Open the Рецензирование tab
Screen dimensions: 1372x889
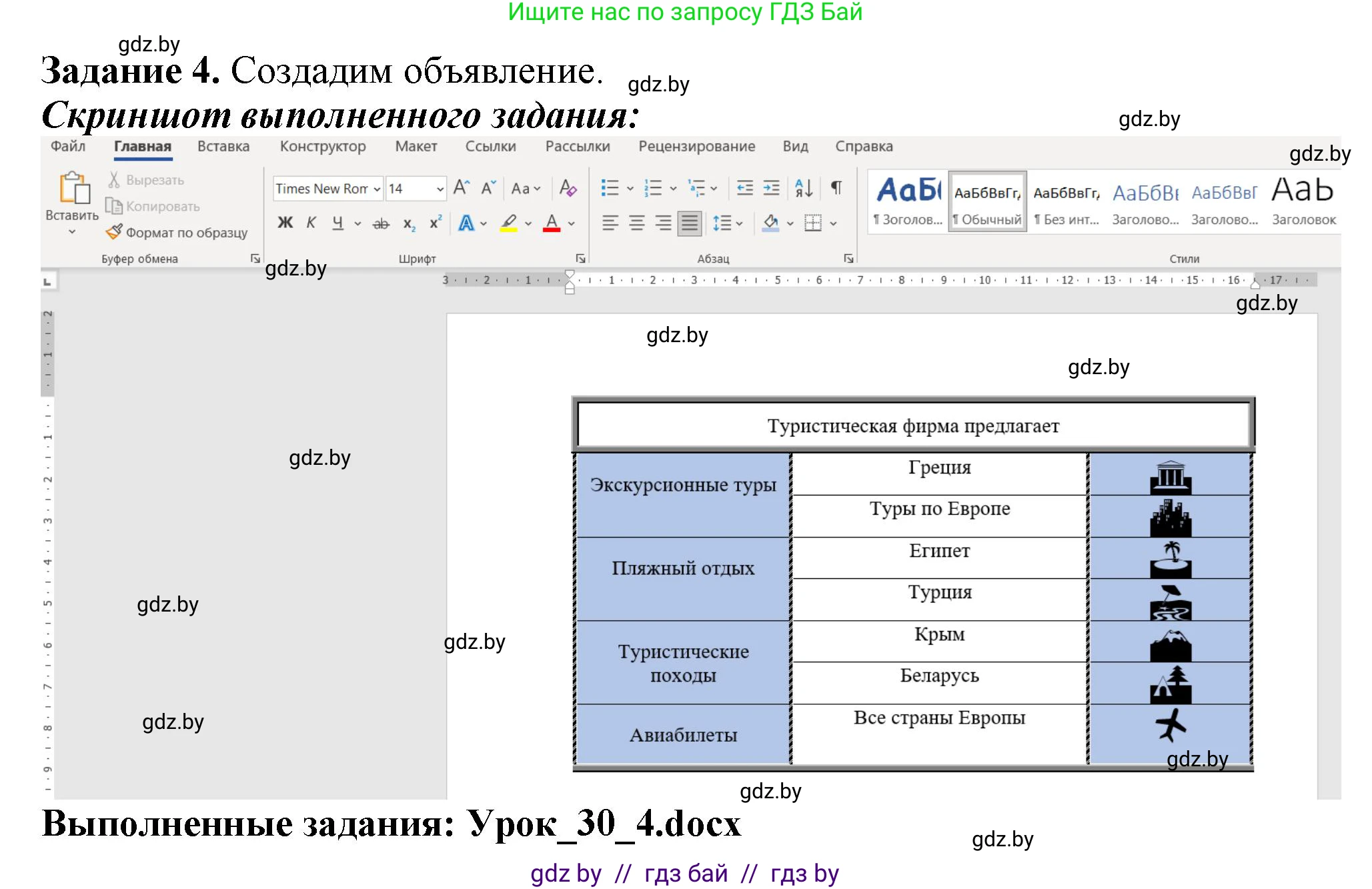tap(698, 147)
